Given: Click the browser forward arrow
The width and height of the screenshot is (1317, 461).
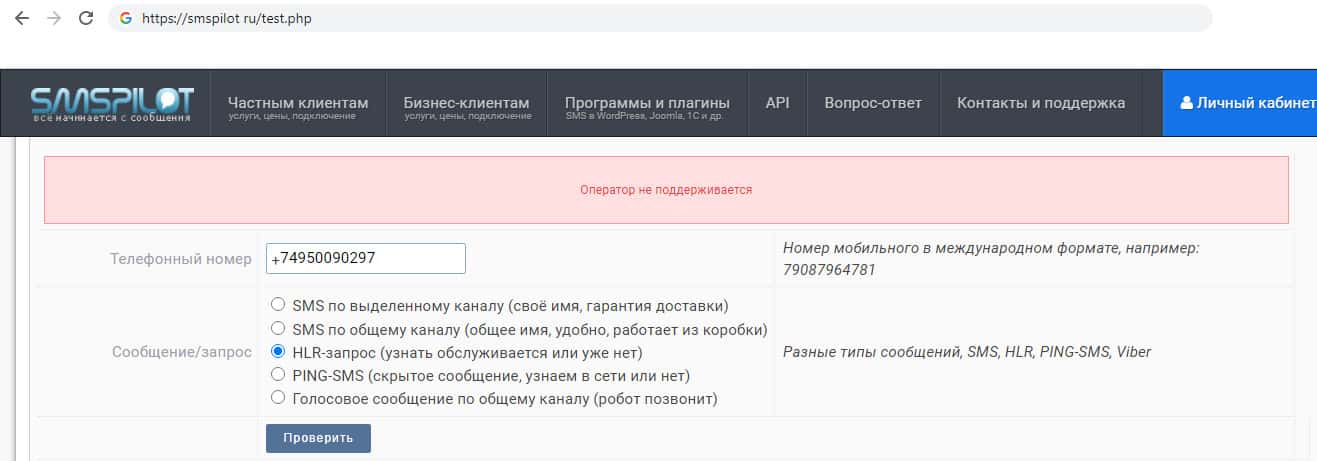Looking at the screenshot, I should (53, 18).
